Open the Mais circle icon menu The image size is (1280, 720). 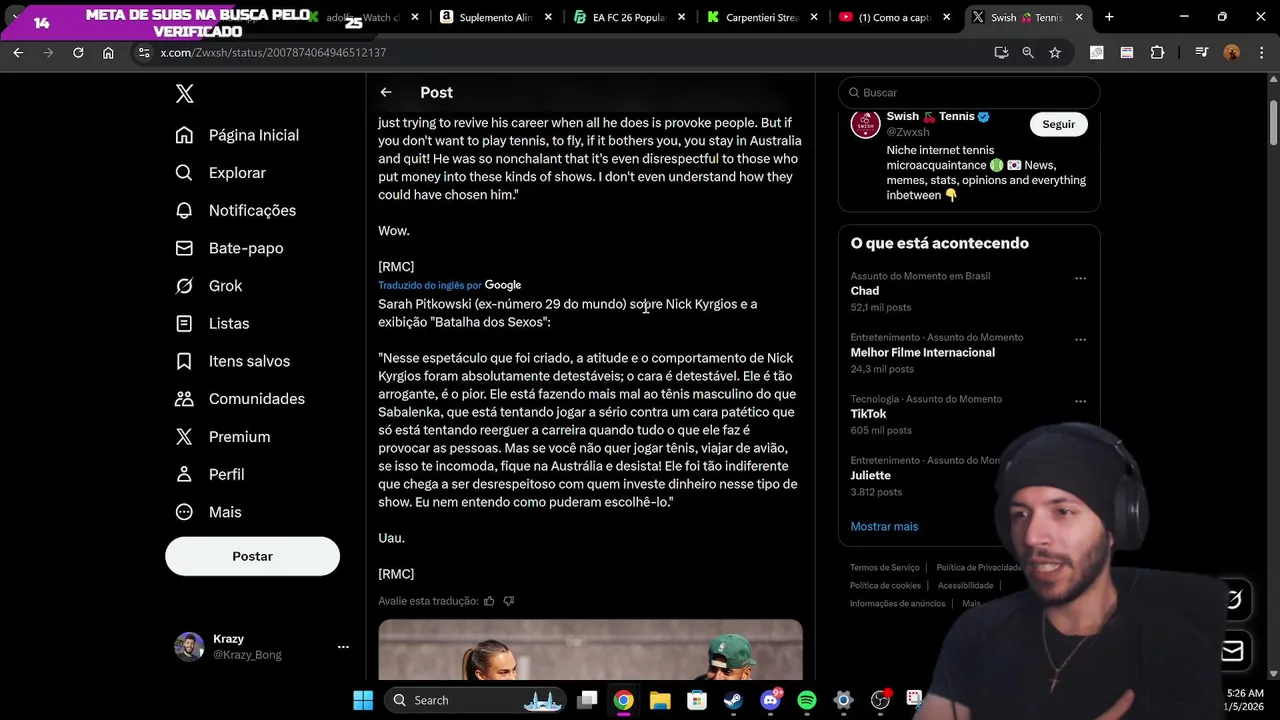tap(184, 512)
